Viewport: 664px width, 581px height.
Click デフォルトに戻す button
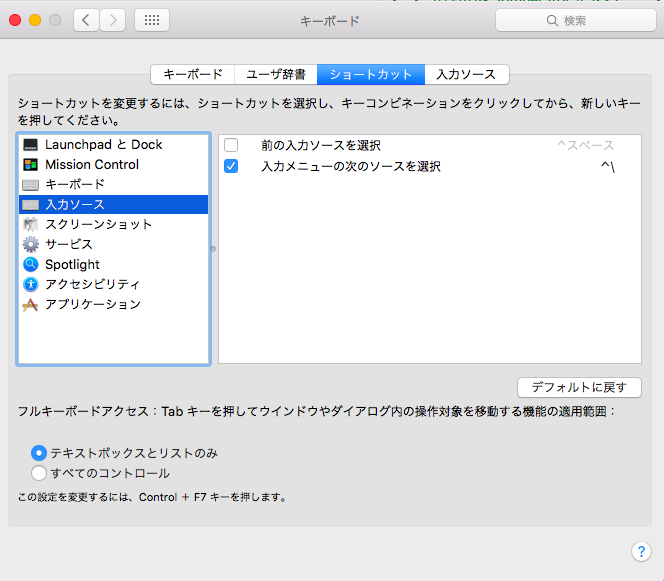point(579,387)
